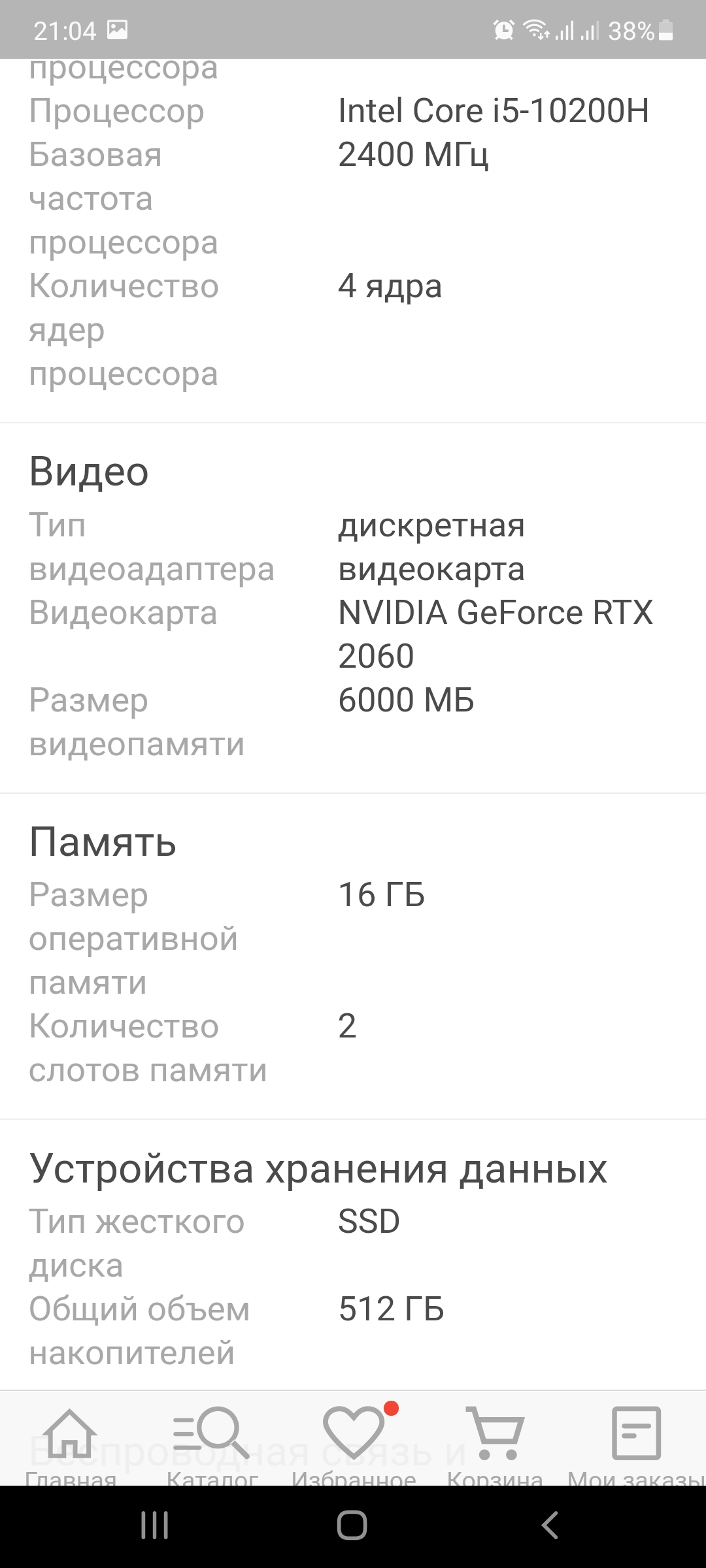
Task: Tap the NVIDIA GeForce RTX 2060 value
Action: (x=495, y=634)
